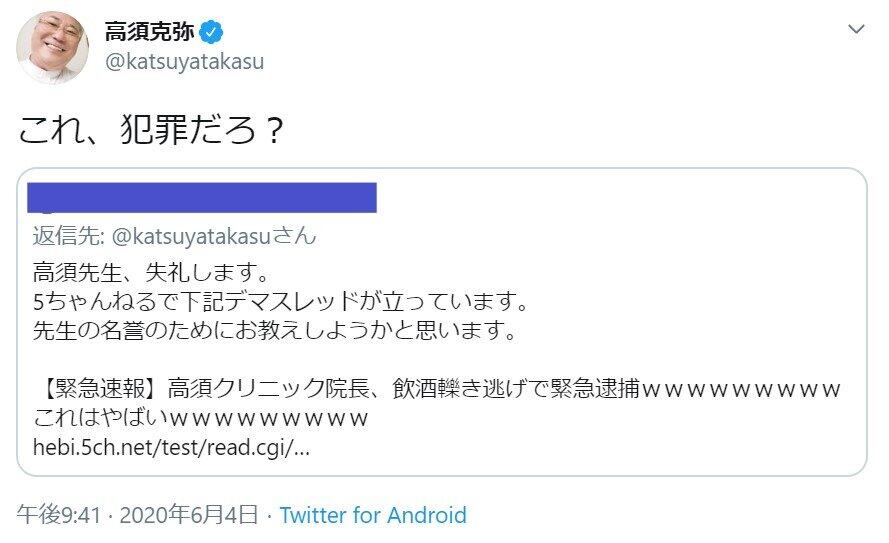
Task: Expand the tweet options chevron
Action: (x=856, y=30)
